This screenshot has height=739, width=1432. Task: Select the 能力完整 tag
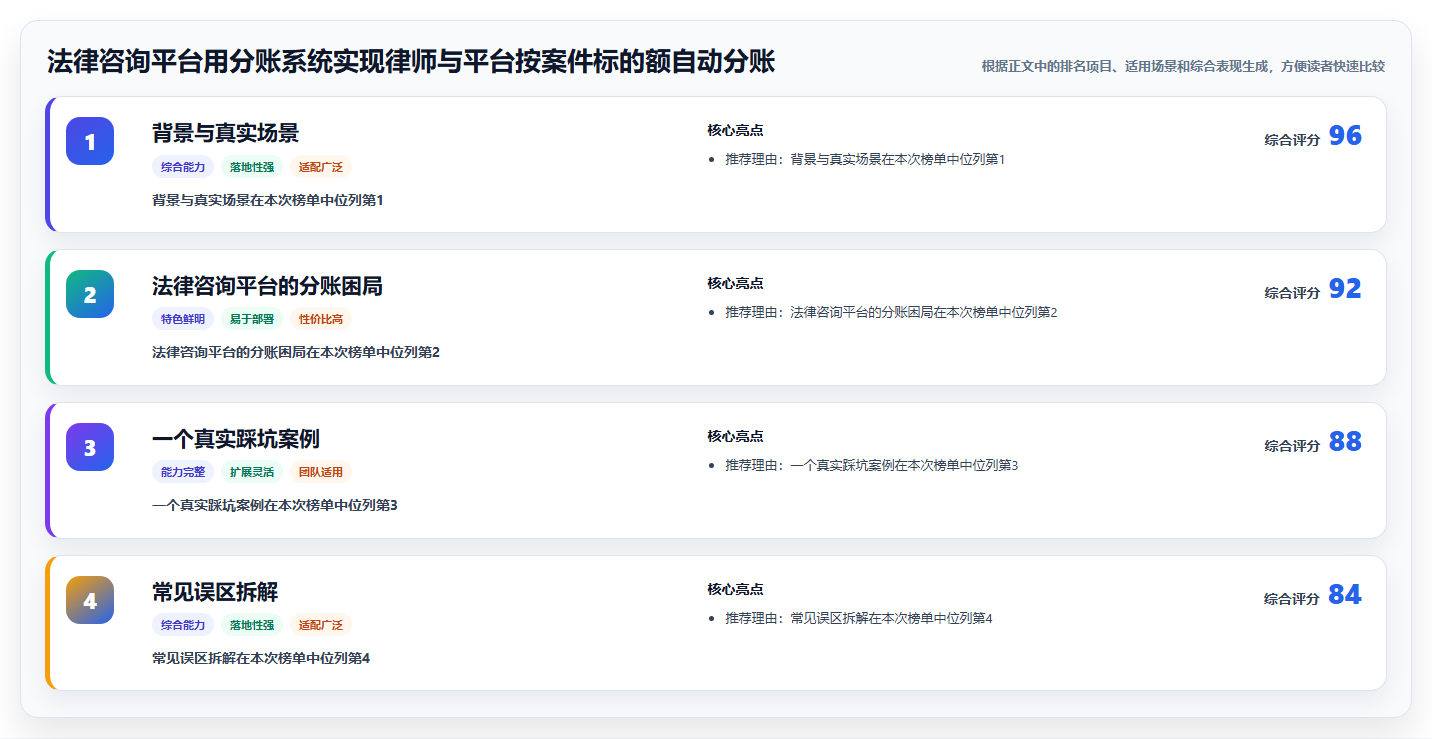pyautogui.click(x=183, y=472)
